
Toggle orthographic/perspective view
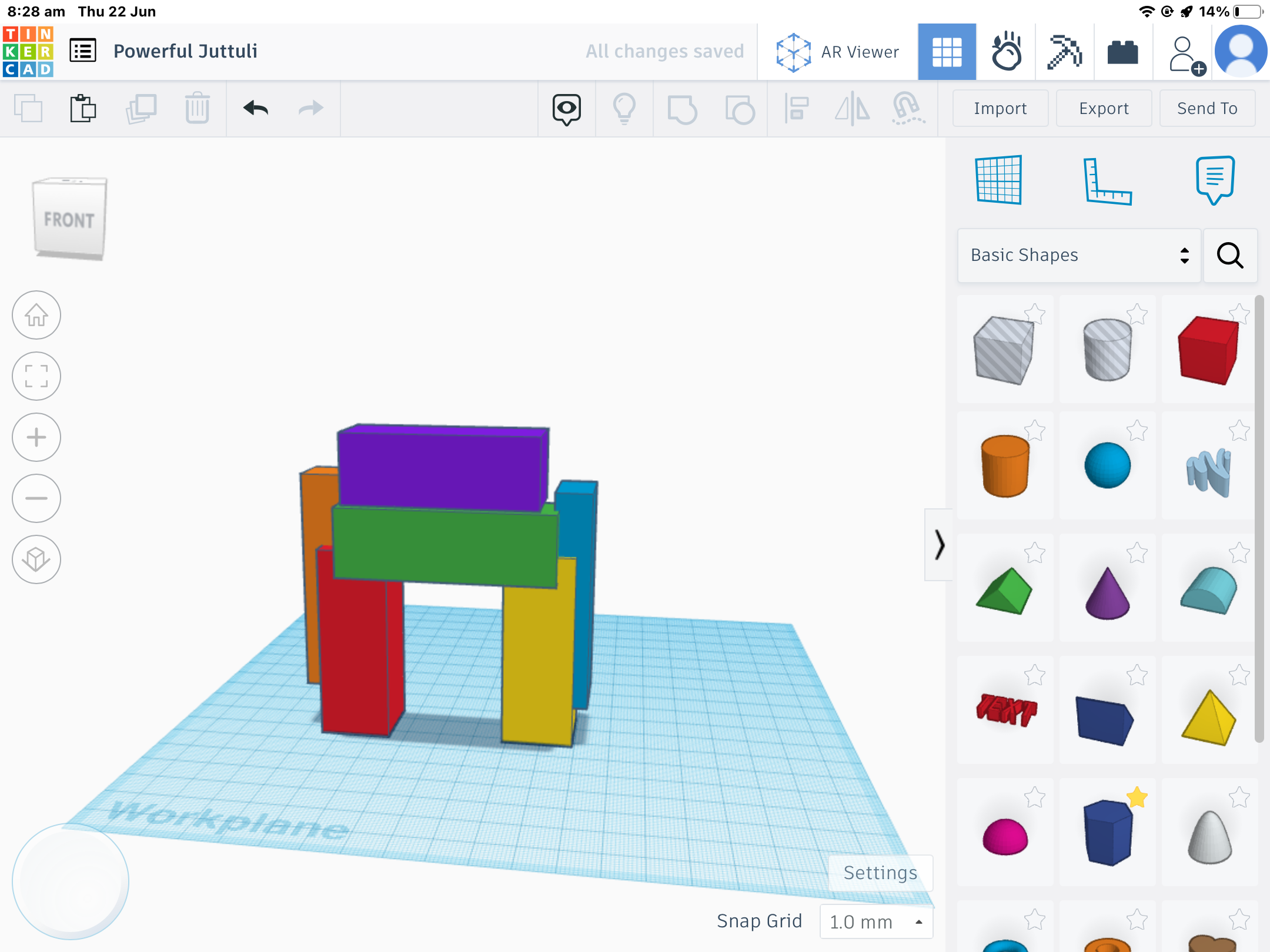36,559
